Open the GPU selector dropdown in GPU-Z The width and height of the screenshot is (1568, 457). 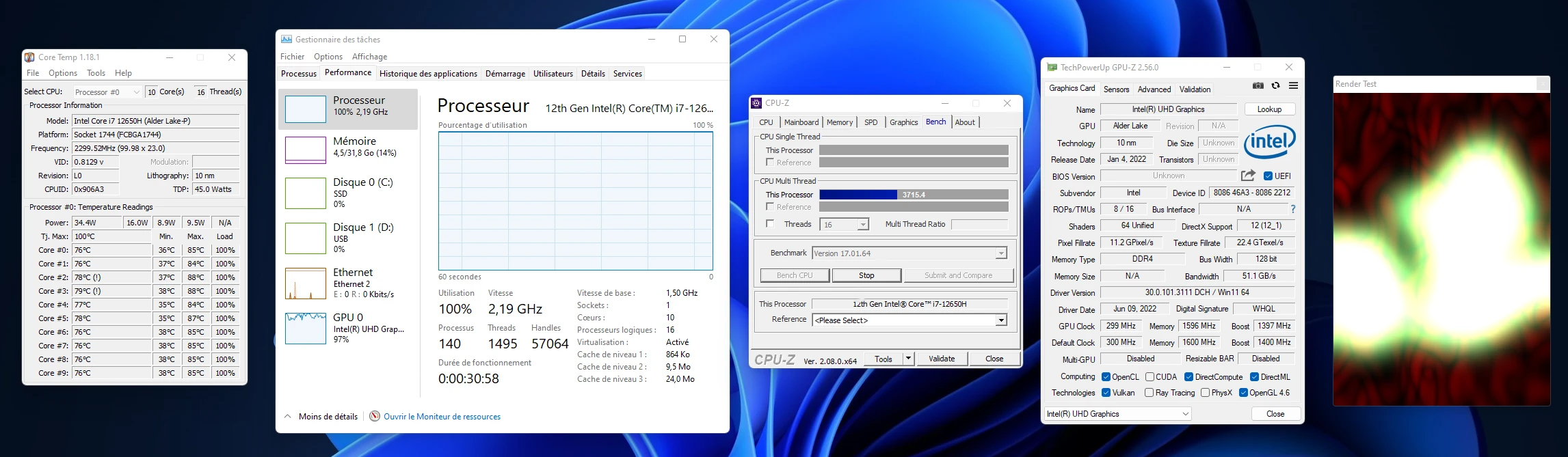[1118, 414]
